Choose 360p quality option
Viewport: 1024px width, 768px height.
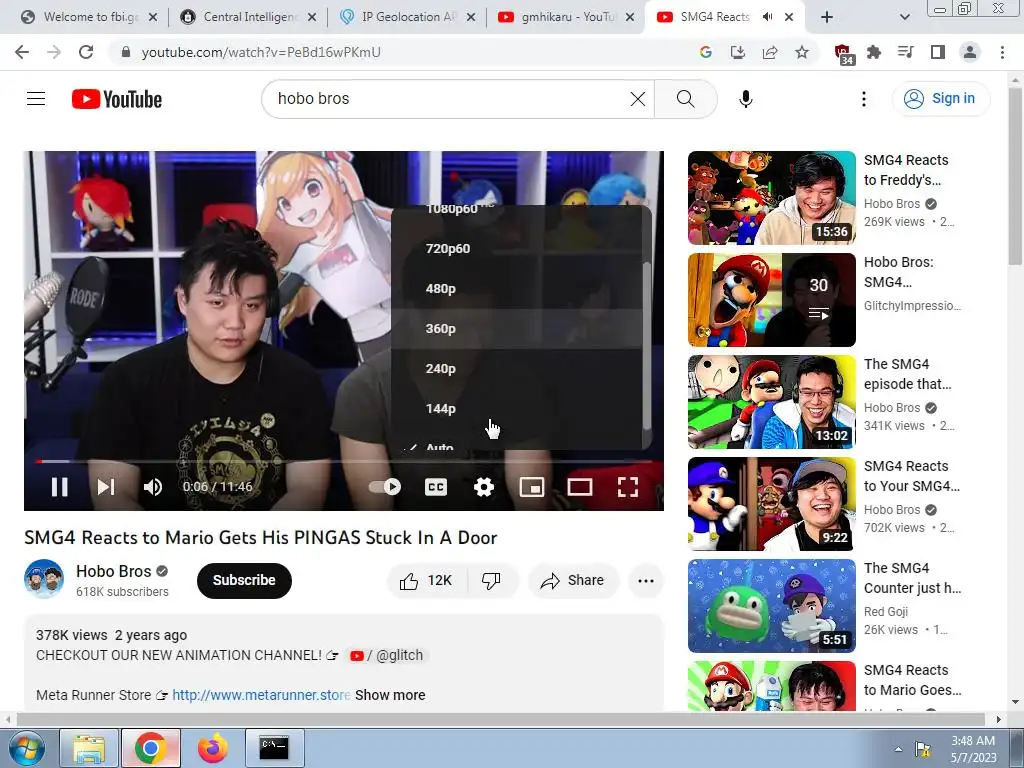click(517, 328)
